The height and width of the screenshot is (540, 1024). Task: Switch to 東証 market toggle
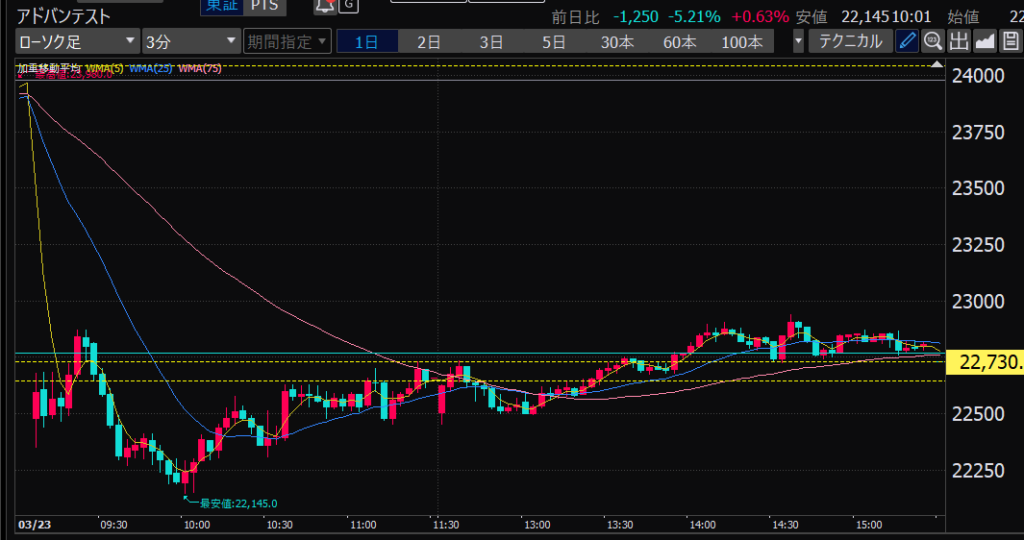(x=222, y=6)
